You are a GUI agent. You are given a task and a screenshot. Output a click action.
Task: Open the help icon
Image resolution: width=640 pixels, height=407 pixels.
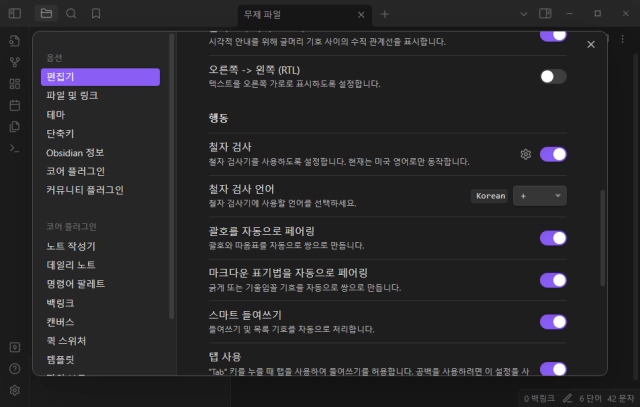15,369
